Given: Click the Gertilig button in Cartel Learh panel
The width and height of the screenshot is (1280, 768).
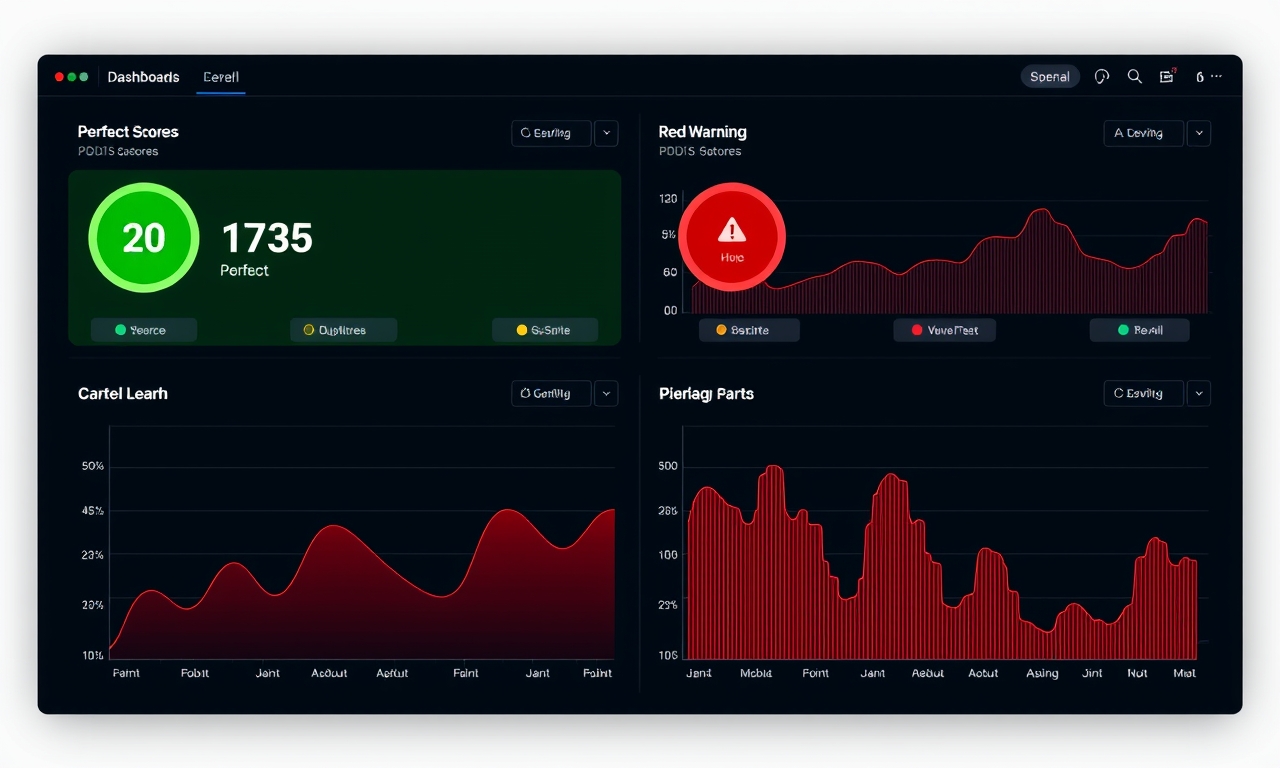Looking at the screenshot, I should pyautogui.click(x=550, y=393).
